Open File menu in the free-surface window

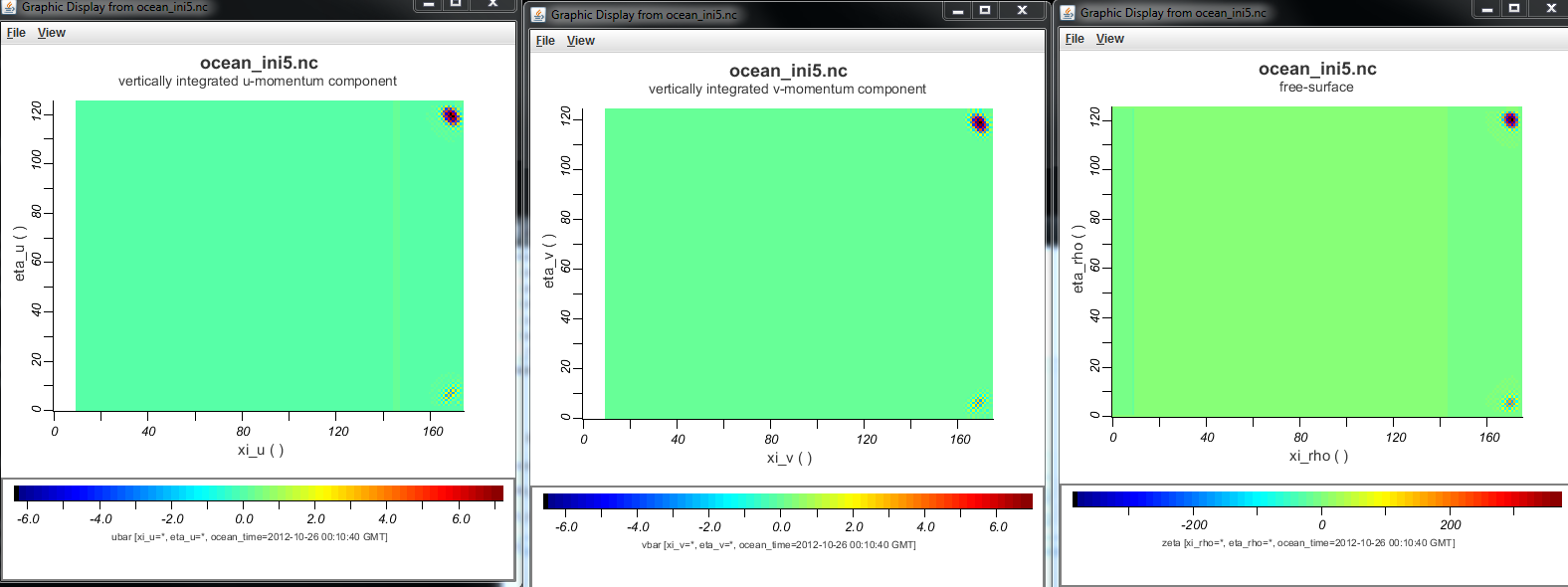coord(1075,39)
